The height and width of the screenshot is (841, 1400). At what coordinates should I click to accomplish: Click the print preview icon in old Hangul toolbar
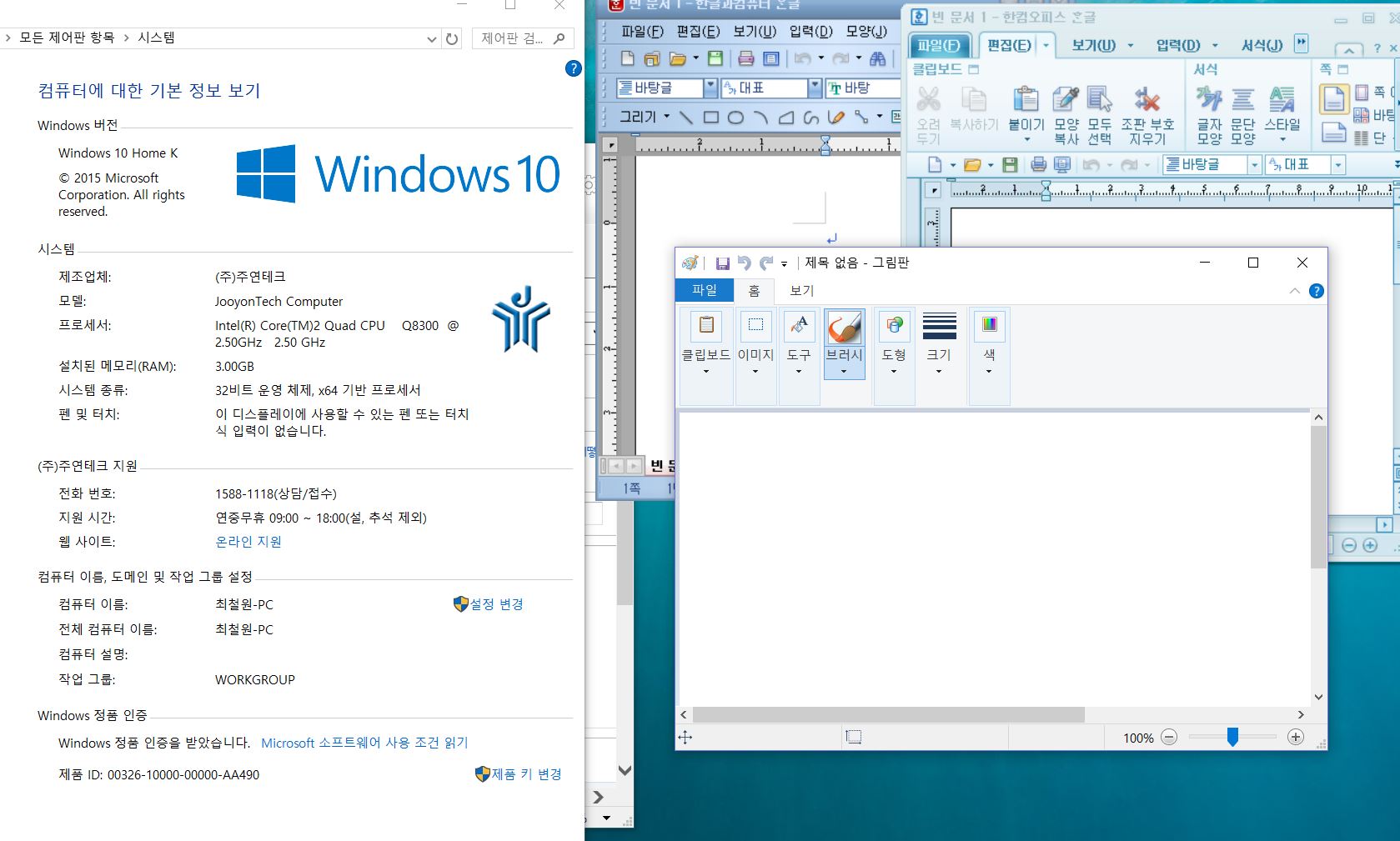(x=771, y=58)
